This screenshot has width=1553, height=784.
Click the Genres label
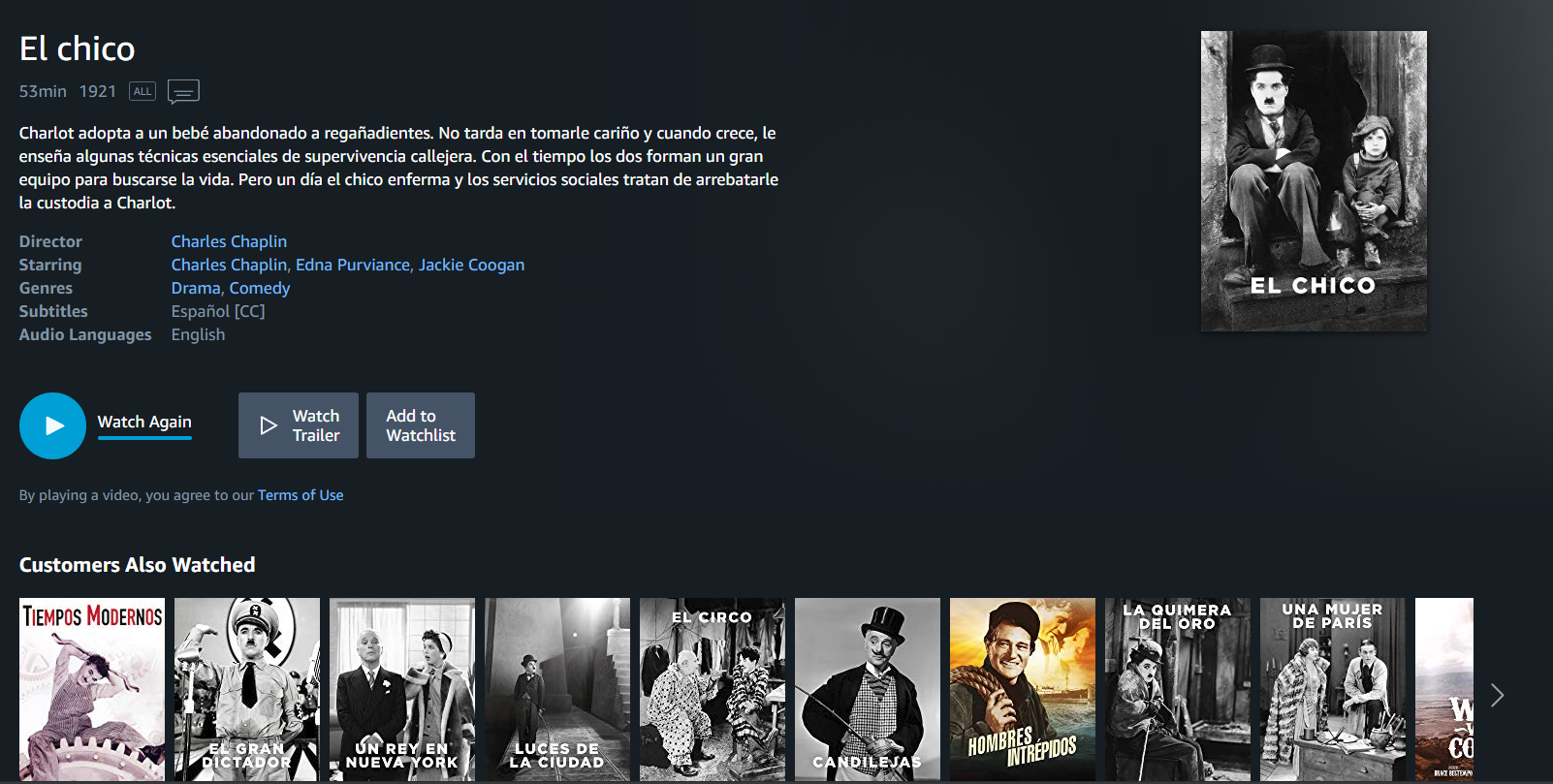[x=46, y=288]
